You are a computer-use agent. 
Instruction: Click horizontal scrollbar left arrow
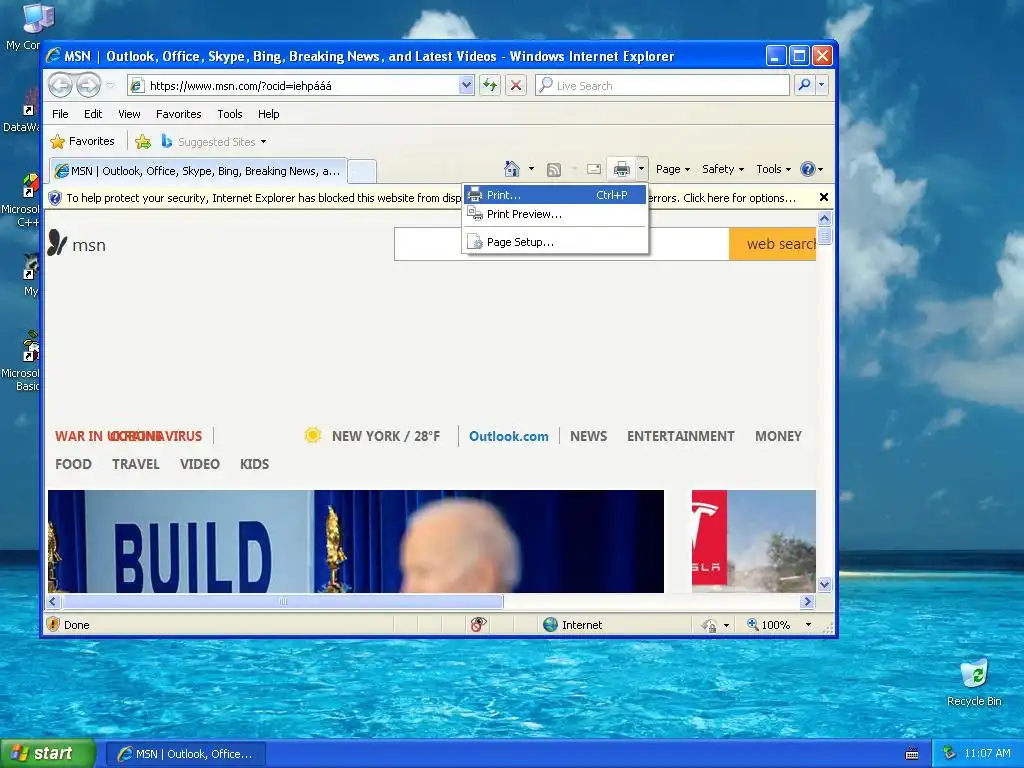click(x=54, y=601)
